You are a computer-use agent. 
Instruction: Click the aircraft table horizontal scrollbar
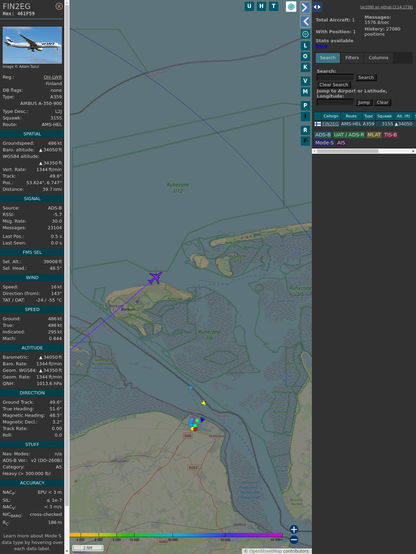pos(347,151)
